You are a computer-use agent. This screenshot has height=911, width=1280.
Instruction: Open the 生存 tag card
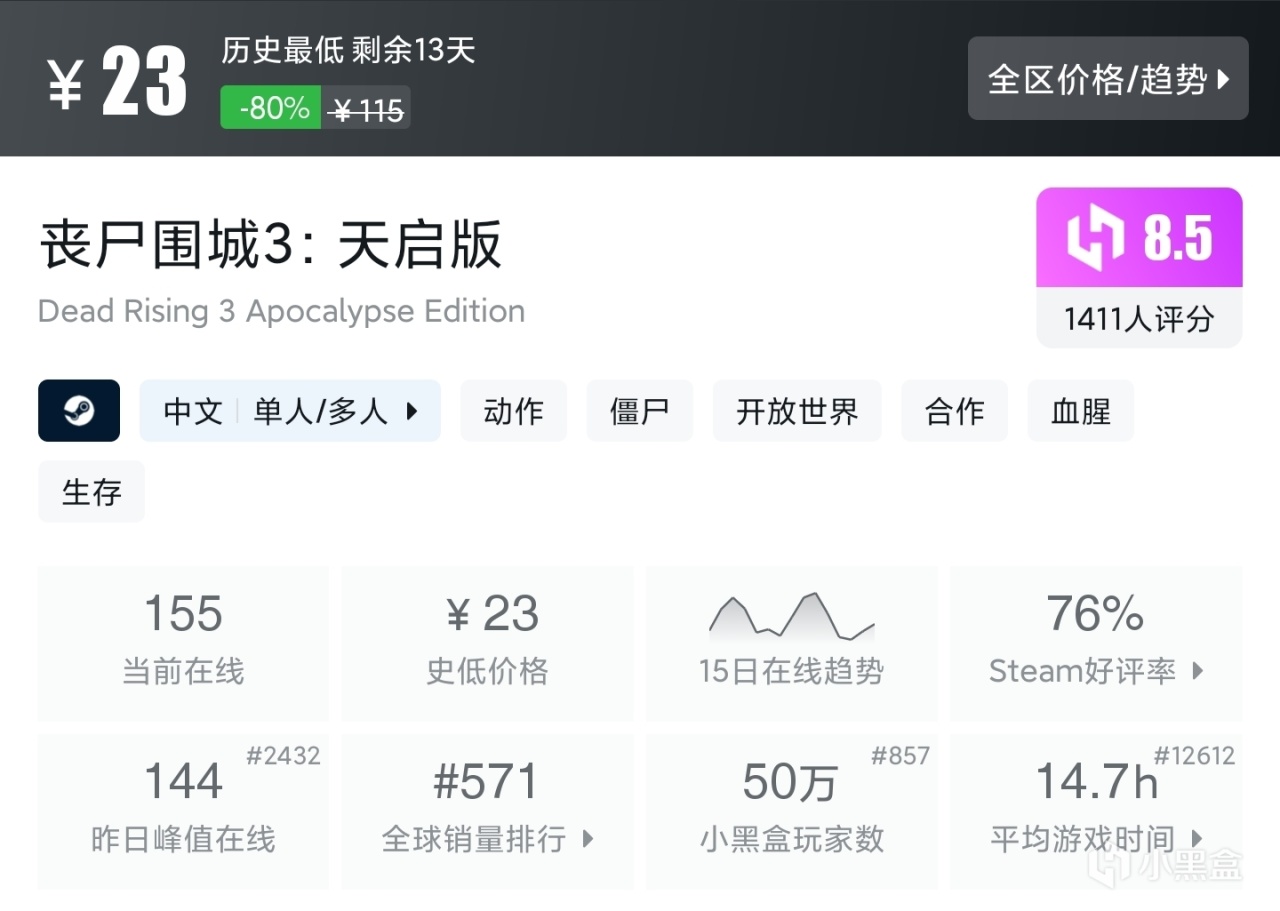91,491
